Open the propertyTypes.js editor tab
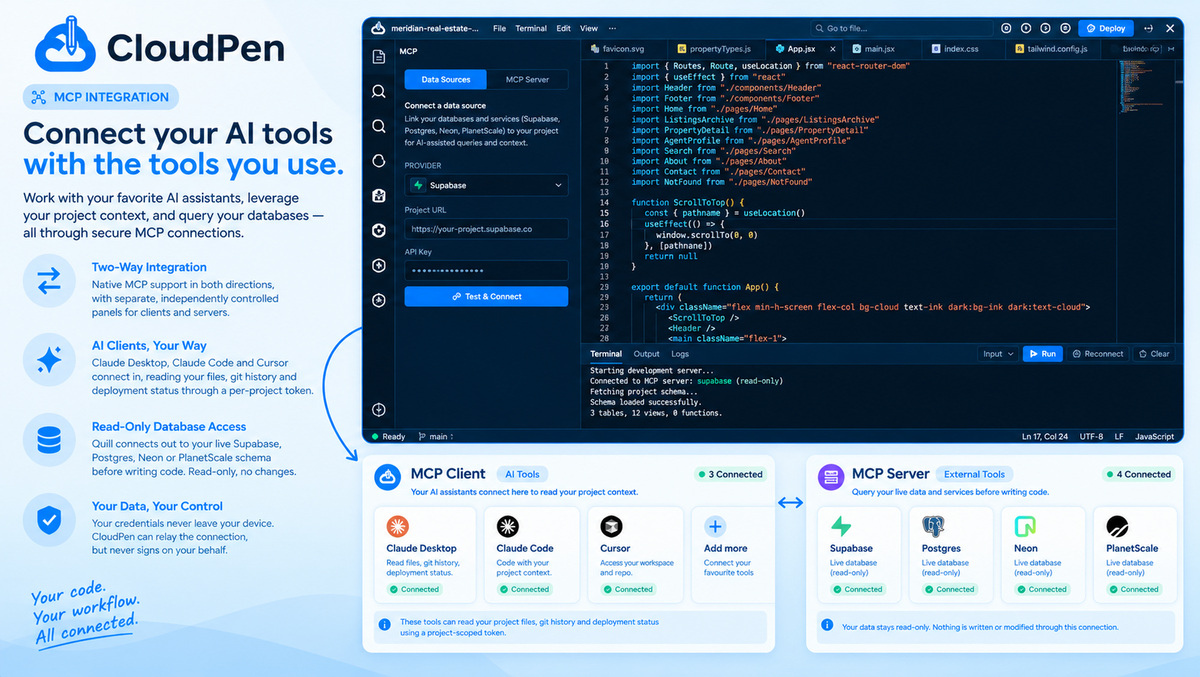This screenshot has width=1200, height=677. [714, 48]
